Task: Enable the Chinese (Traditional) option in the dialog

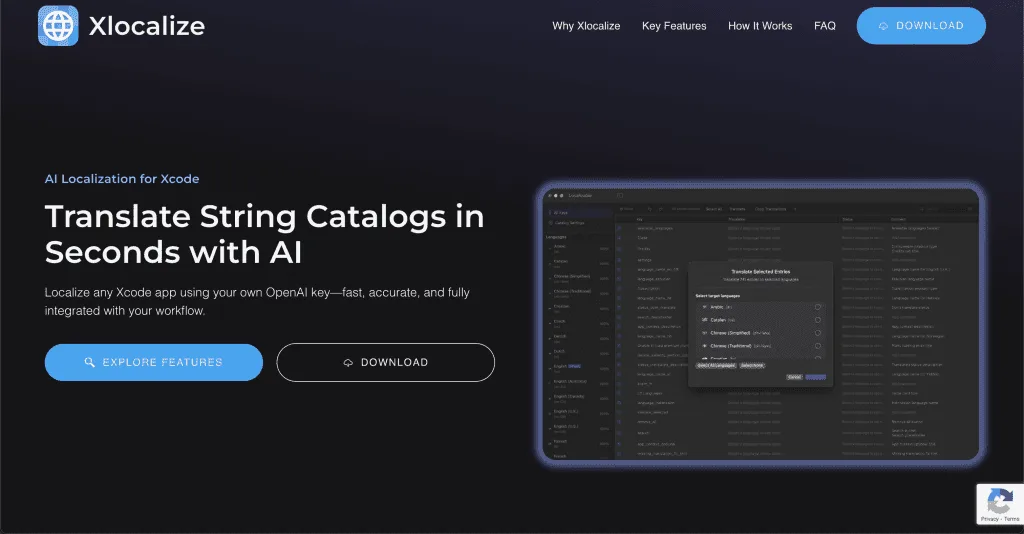Action: tap(818, 345)
